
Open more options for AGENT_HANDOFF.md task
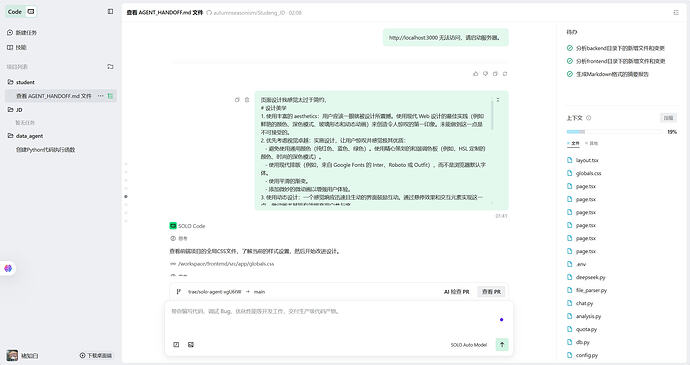pyautogui.click(x=101, y=96)
